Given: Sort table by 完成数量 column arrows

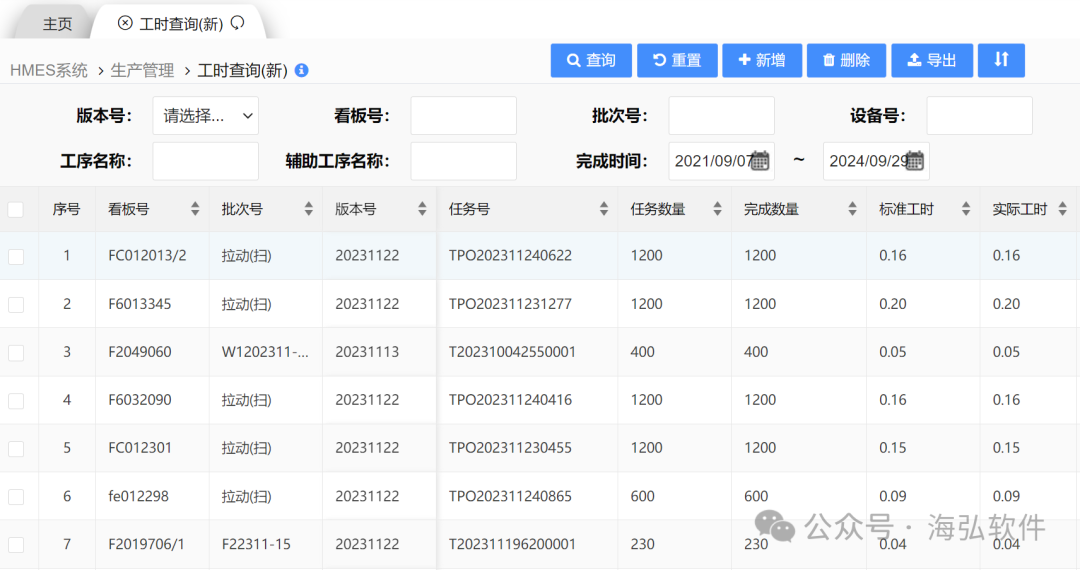Looking at the screenshot, I should (853, 209).
